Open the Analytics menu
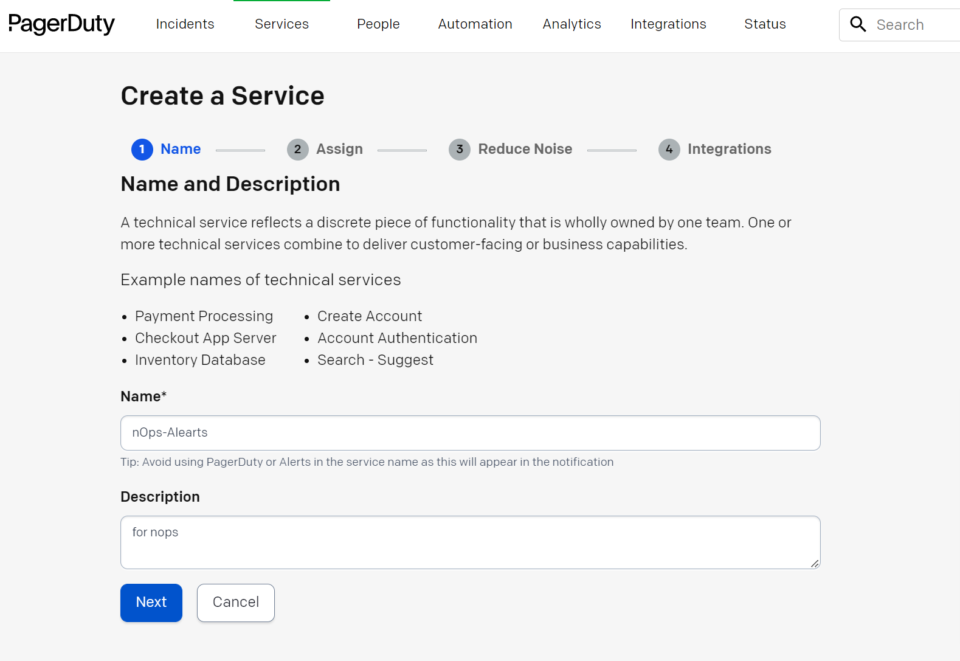 click(x=571, y=24)
